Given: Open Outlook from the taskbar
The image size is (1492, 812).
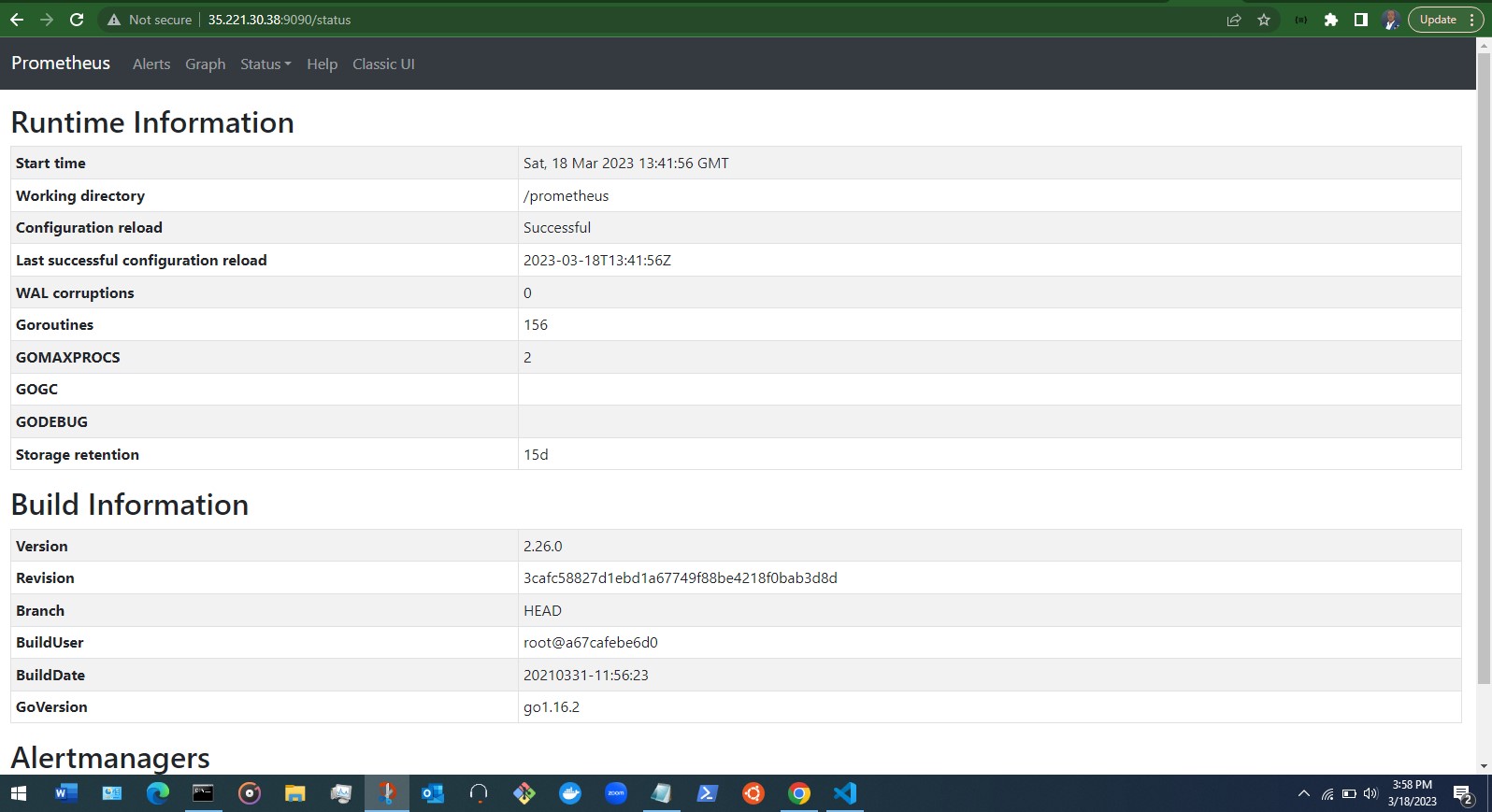Looking at the screenshot, I should click(433, 793).
